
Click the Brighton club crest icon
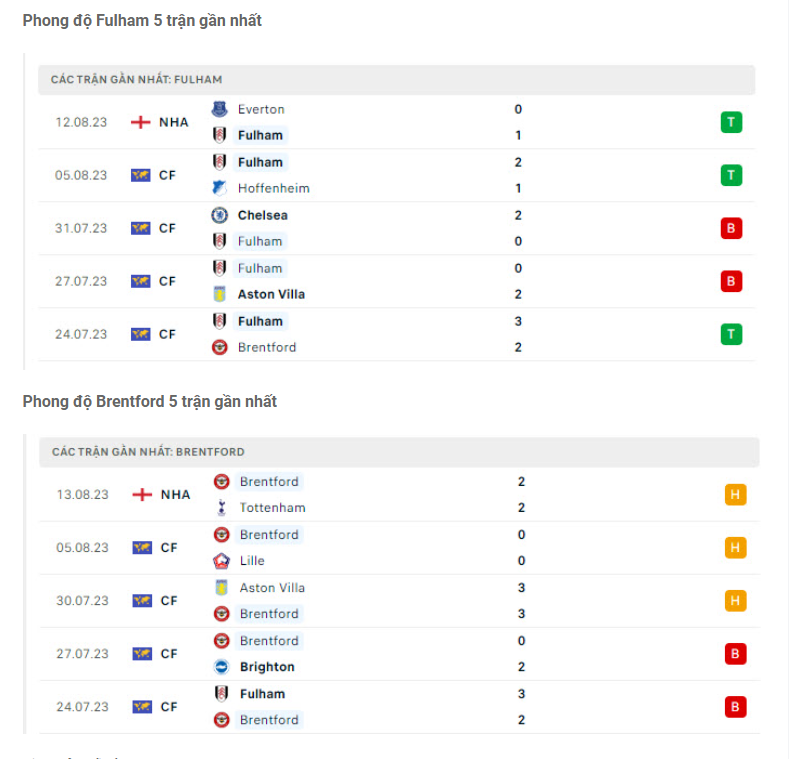(221, 667)
